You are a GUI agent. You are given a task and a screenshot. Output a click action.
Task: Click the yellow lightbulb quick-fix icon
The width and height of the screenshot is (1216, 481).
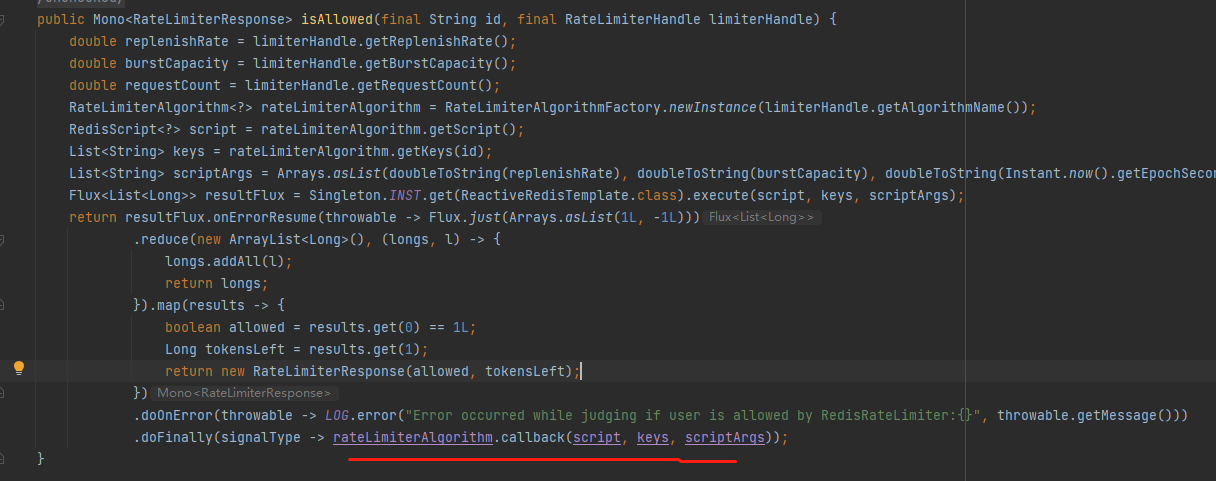pyautogui.click(x=17, y=368)
